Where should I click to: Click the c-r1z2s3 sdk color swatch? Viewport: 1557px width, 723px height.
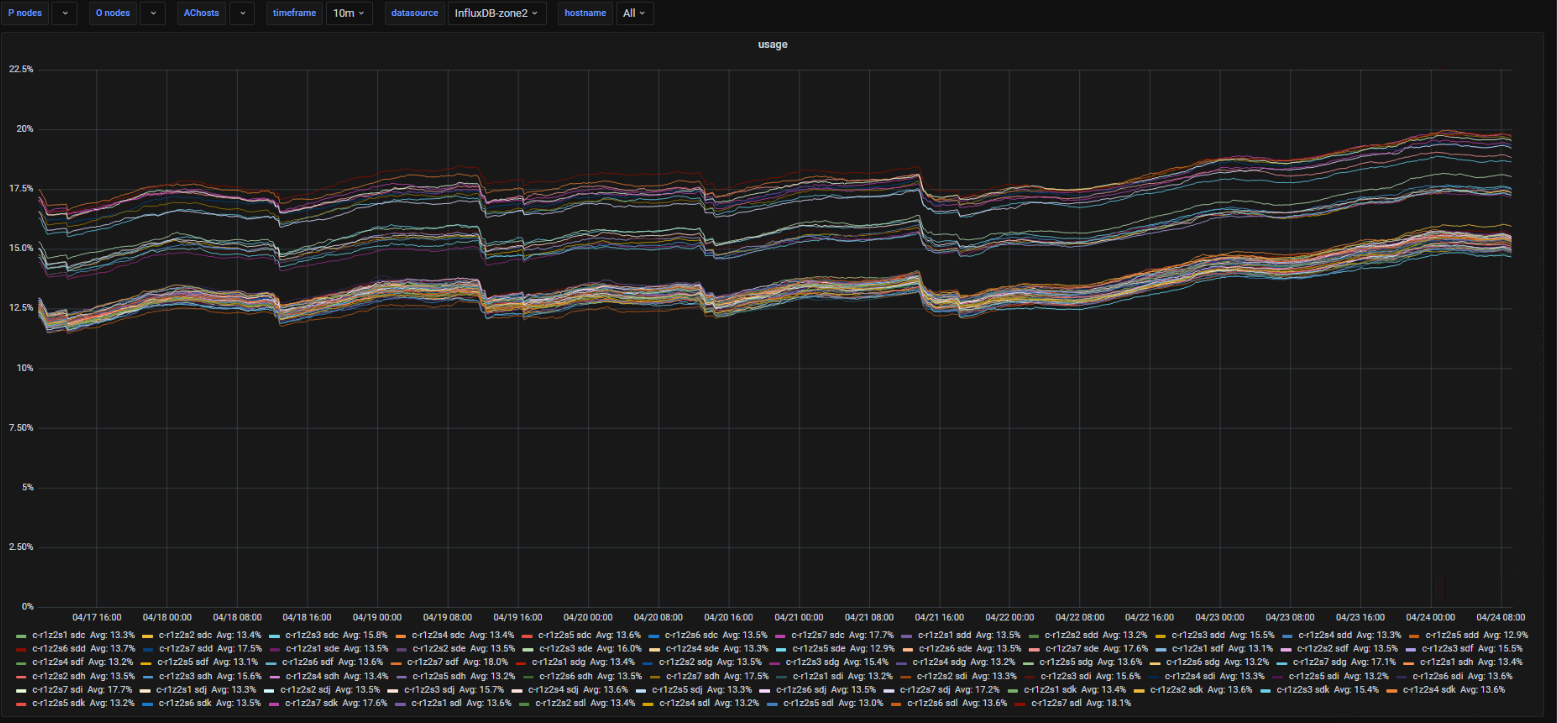(1266, 691)
